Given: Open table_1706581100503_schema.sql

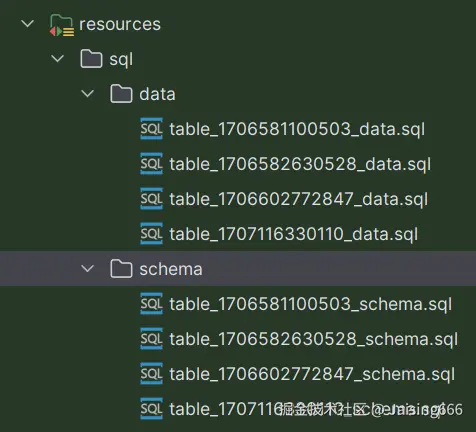Looking at the screenshot, I should [311, 304].
